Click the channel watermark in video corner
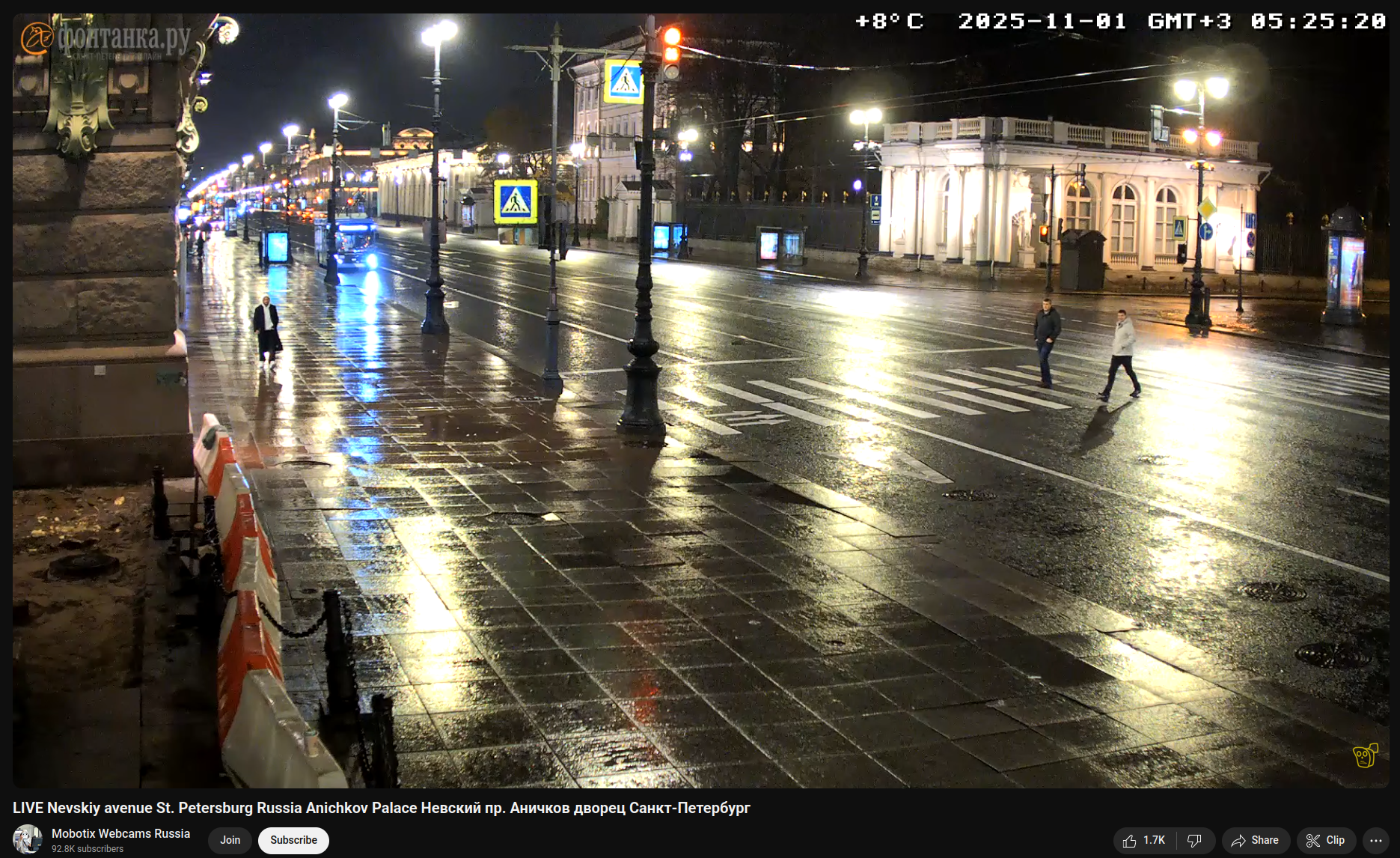 [x=1366, y=755]
